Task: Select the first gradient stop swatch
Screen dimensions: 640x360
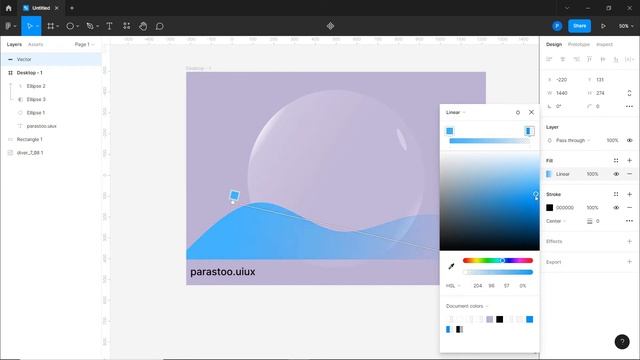Action: [x=450, y=131]
